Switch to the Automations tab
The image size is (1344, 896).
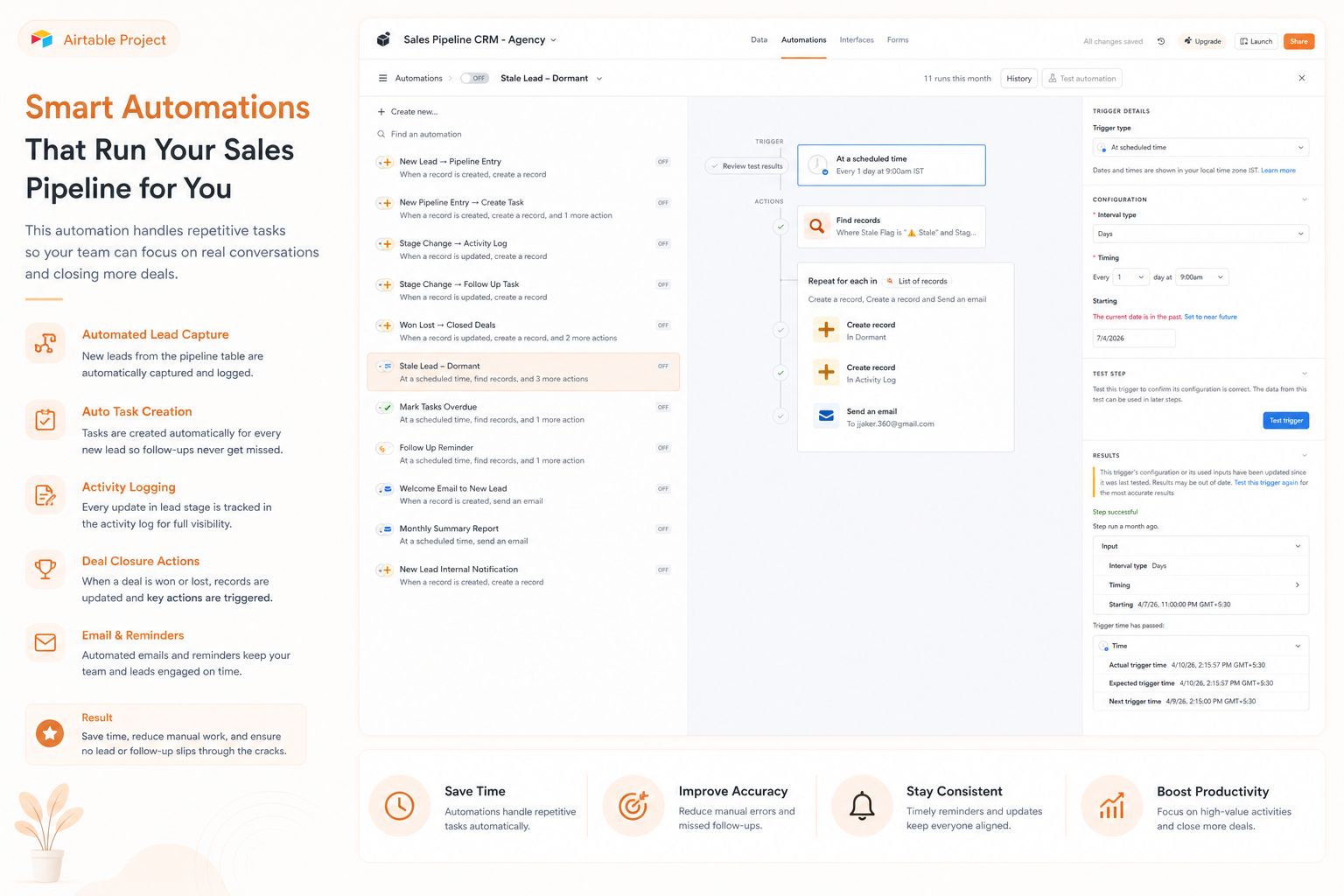(803, 40)
